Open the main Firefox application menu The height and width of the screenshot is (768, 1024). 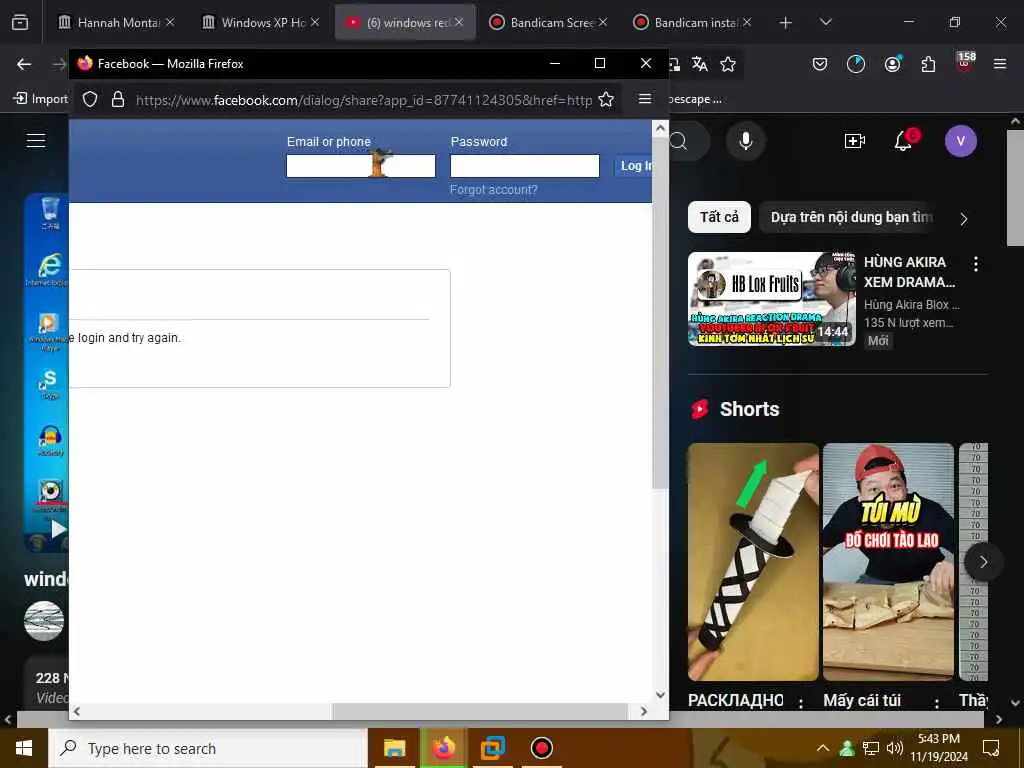tap(999, 64)
